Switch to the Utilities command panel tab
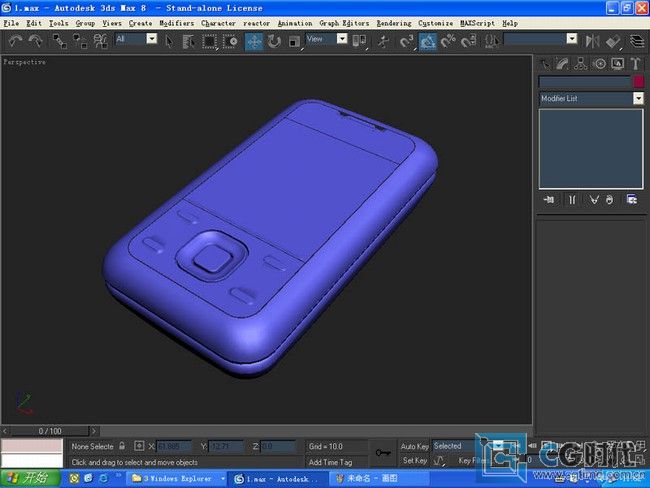 (x=635, y=64)
